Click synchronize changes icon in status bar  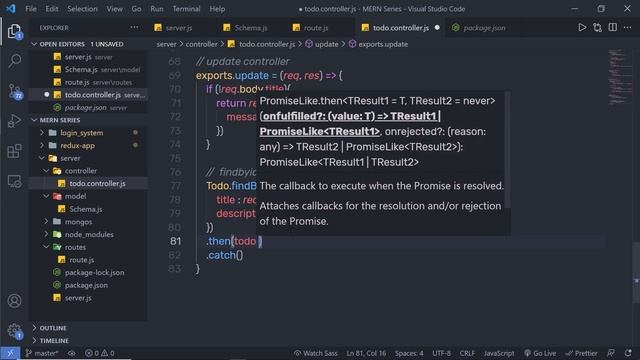coord(72,353)
